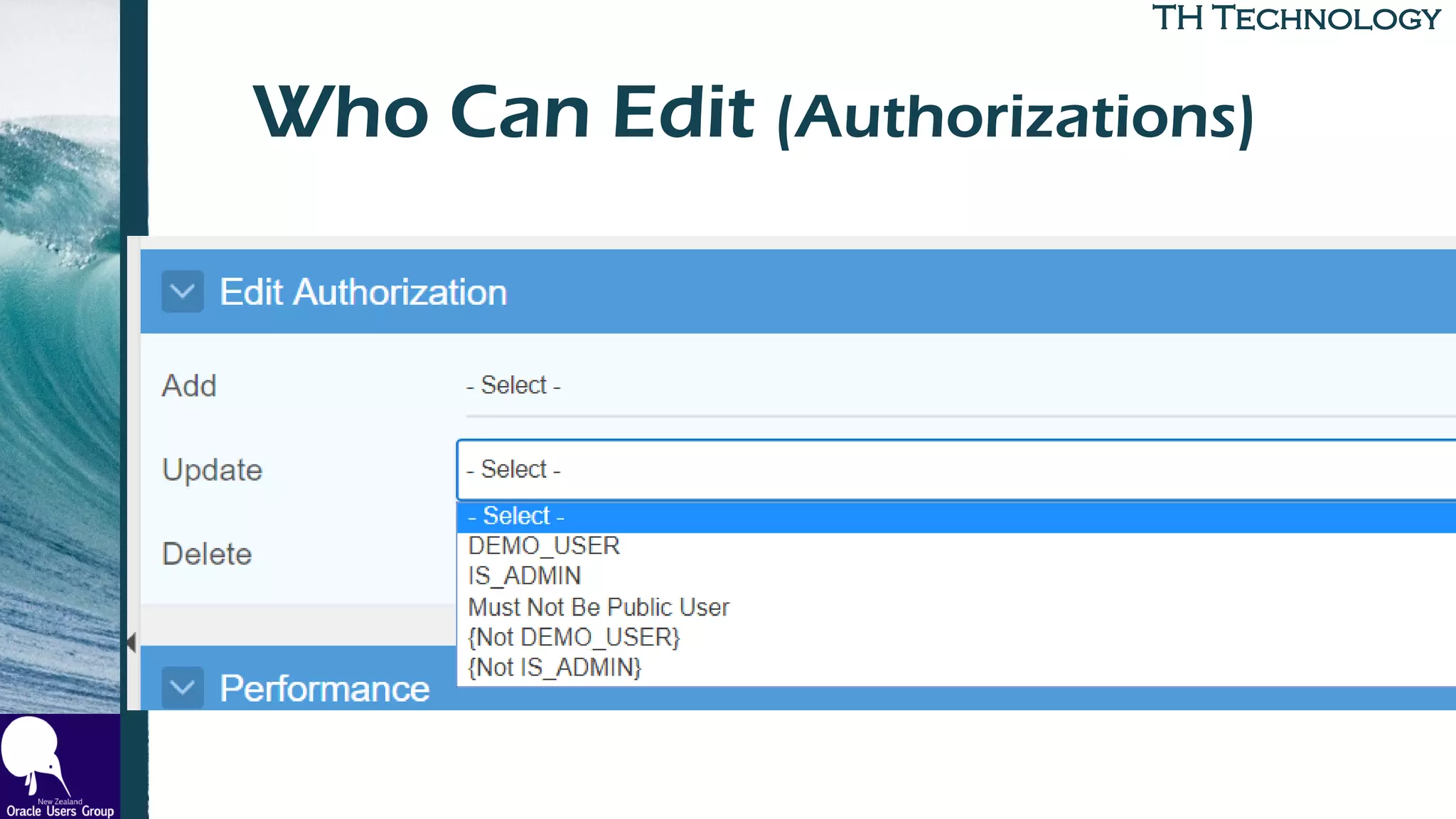Image resolution: width=1456 pixels, height=819 pixels.
Task: Click the panel collapse arrow on splitter
Action: (x=132, y=643)
